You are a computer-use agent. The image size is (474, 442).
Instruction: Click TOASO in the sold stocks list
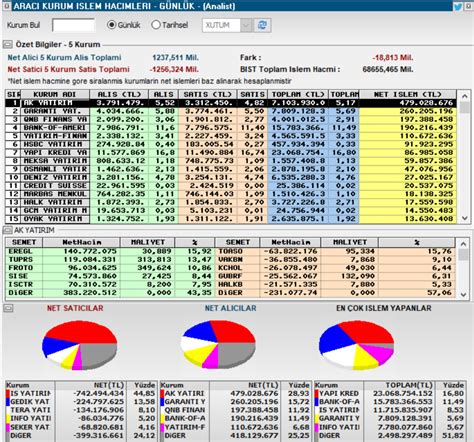[230, 251]
